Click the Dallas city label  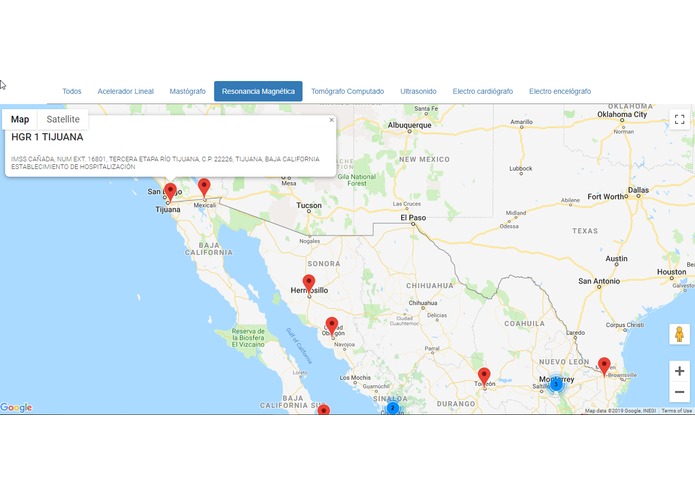click(638, 190)
